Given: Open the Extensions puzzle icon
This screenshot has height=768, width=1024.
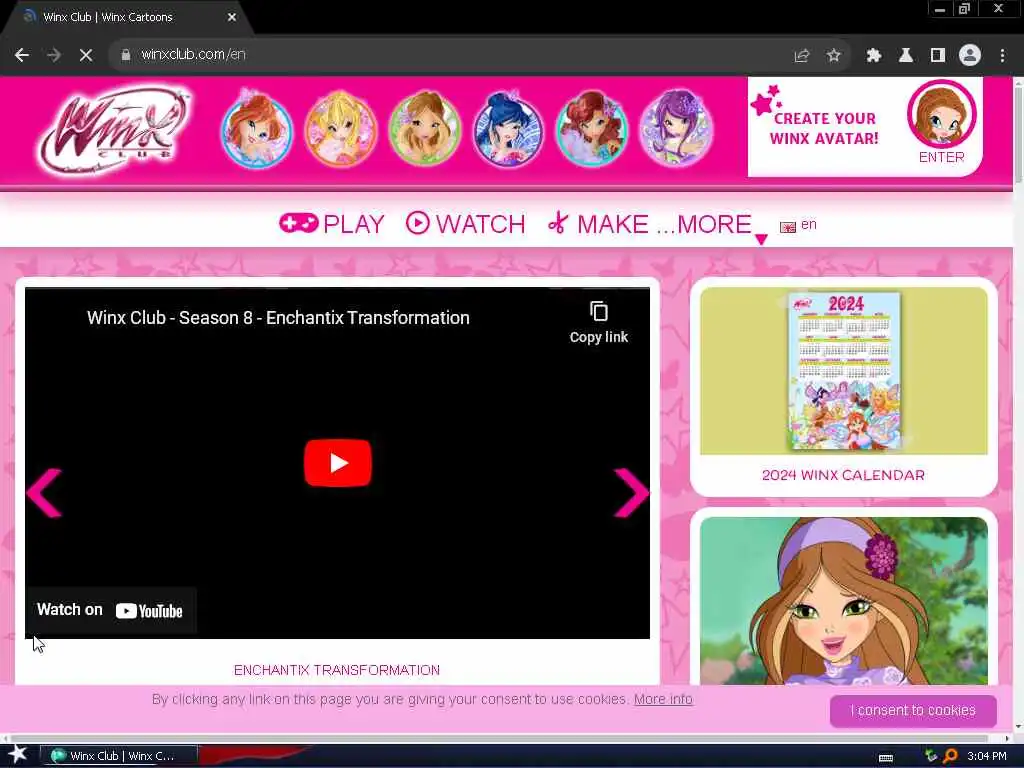Looking at the screenshot, I should [874, 56].
